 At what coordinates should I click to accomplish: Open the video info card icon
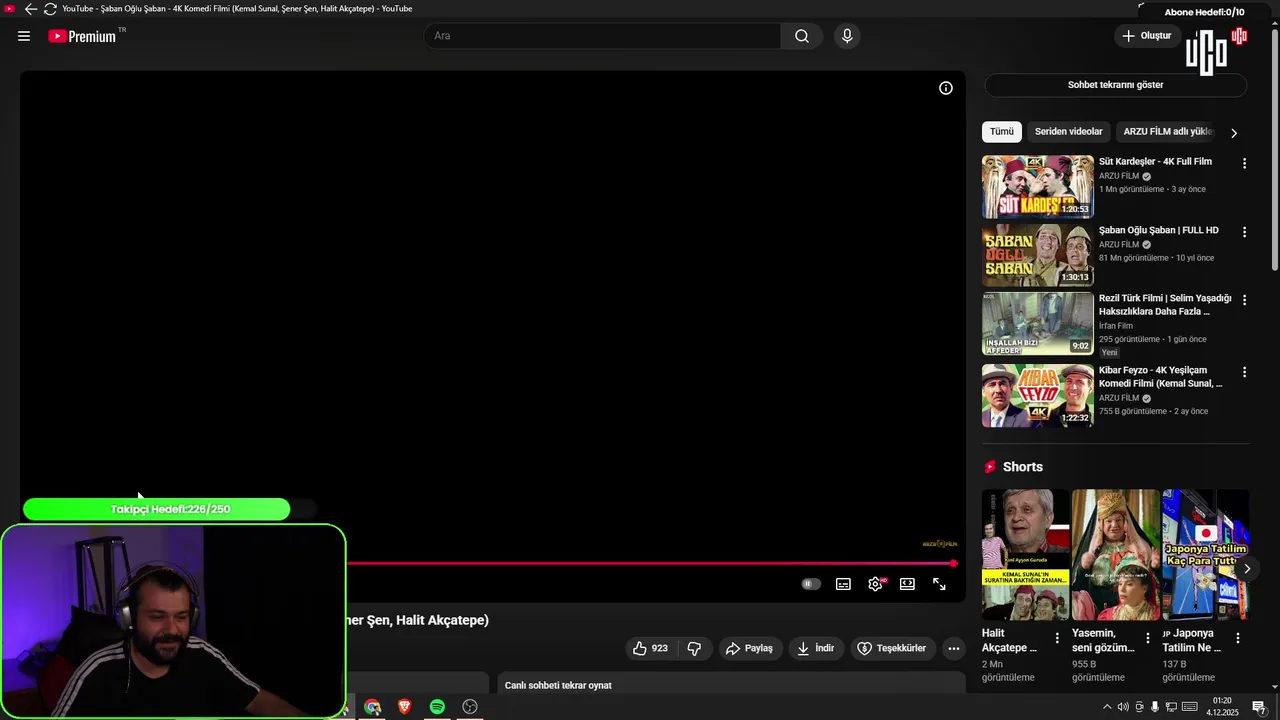click(946, 88)
